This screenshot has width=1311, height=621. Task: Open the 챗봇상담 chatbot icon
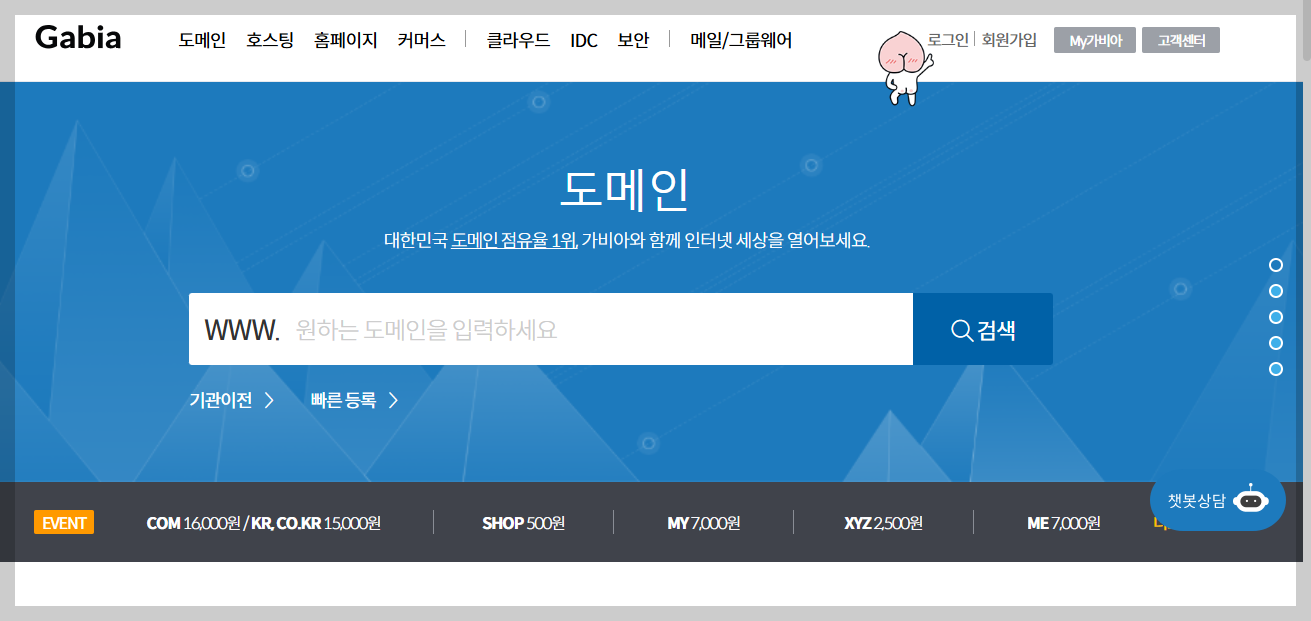[x=1217, y=501]
